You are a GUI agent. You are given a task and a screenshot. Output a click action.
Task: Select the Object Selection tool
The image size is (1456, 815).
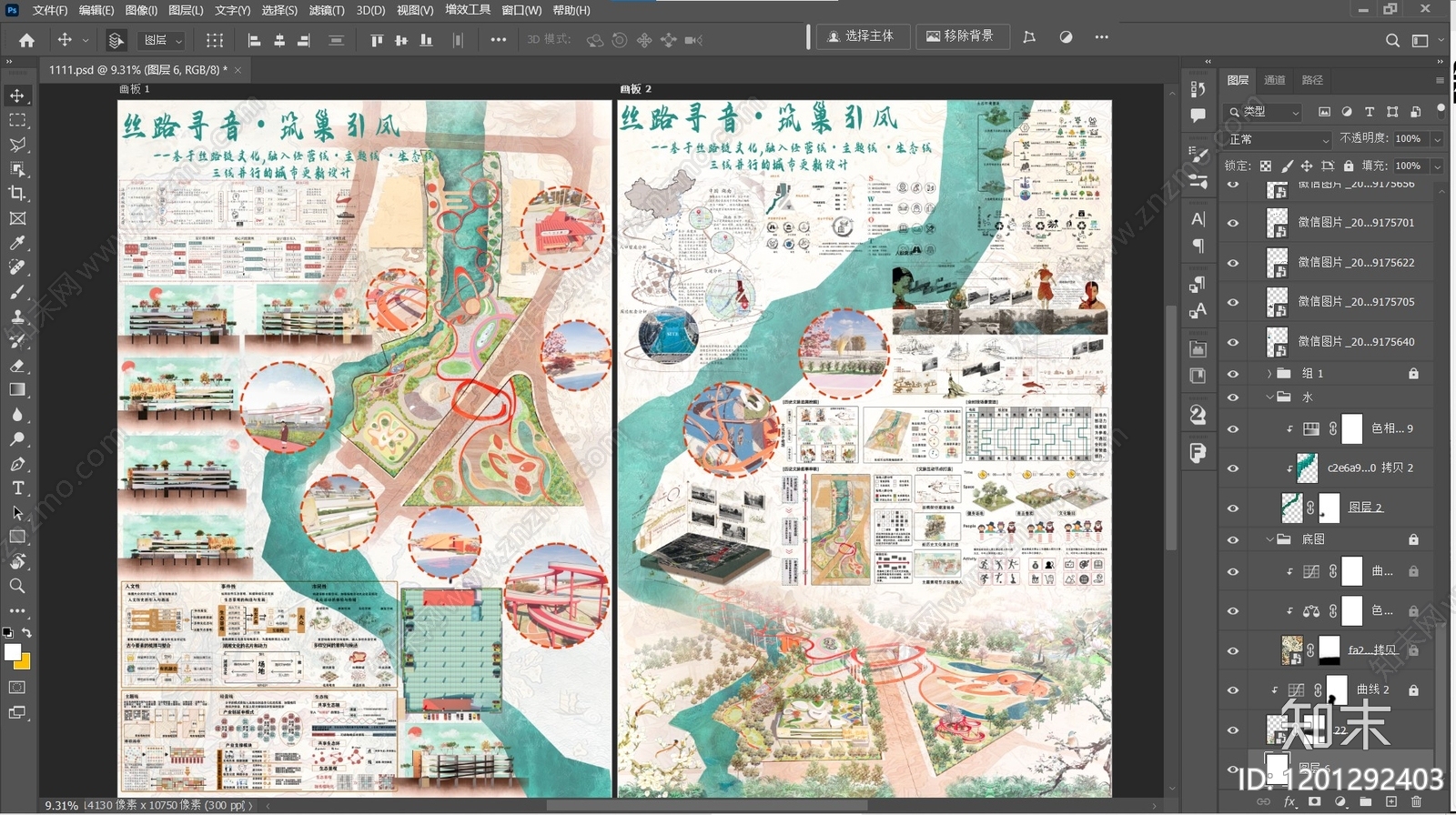(17, 169)
